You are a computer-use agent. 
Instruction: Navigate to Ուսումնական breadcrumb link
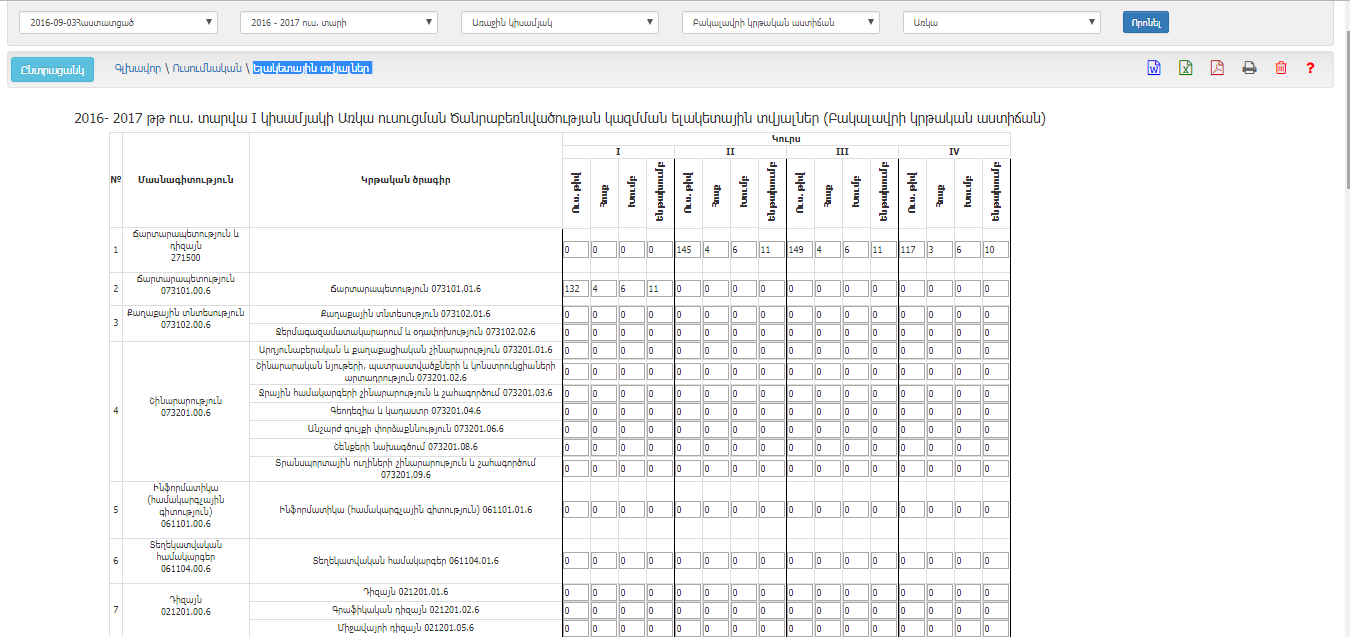coord(207,68)
